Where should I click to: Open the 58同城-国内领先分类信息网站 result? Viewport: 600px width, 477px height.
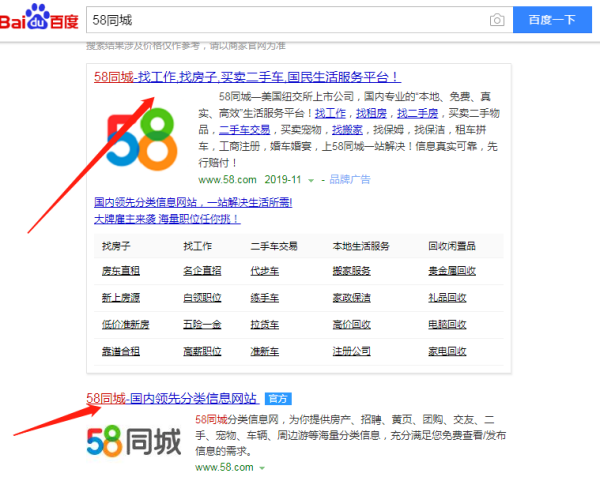(x=173, y=399)
